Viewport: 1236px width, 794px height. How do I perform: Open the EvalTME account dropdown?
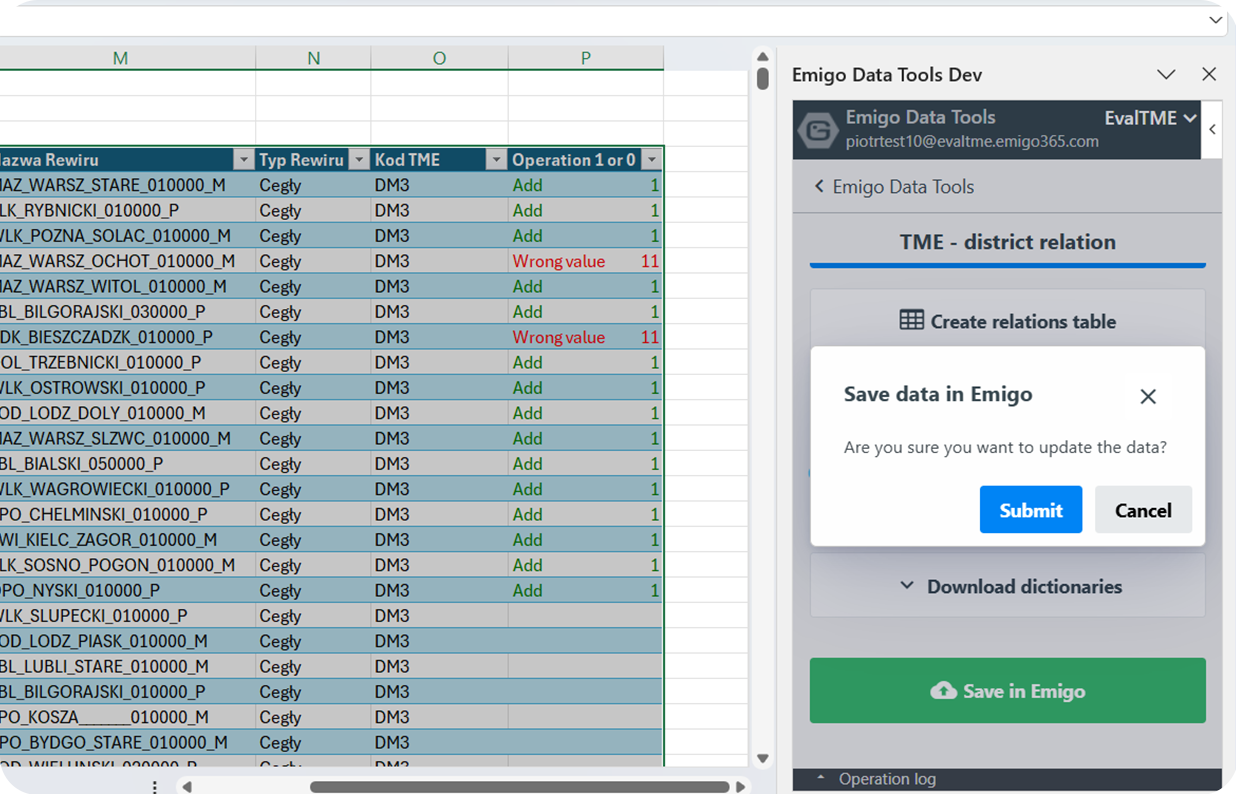[x=1150, y=118]
